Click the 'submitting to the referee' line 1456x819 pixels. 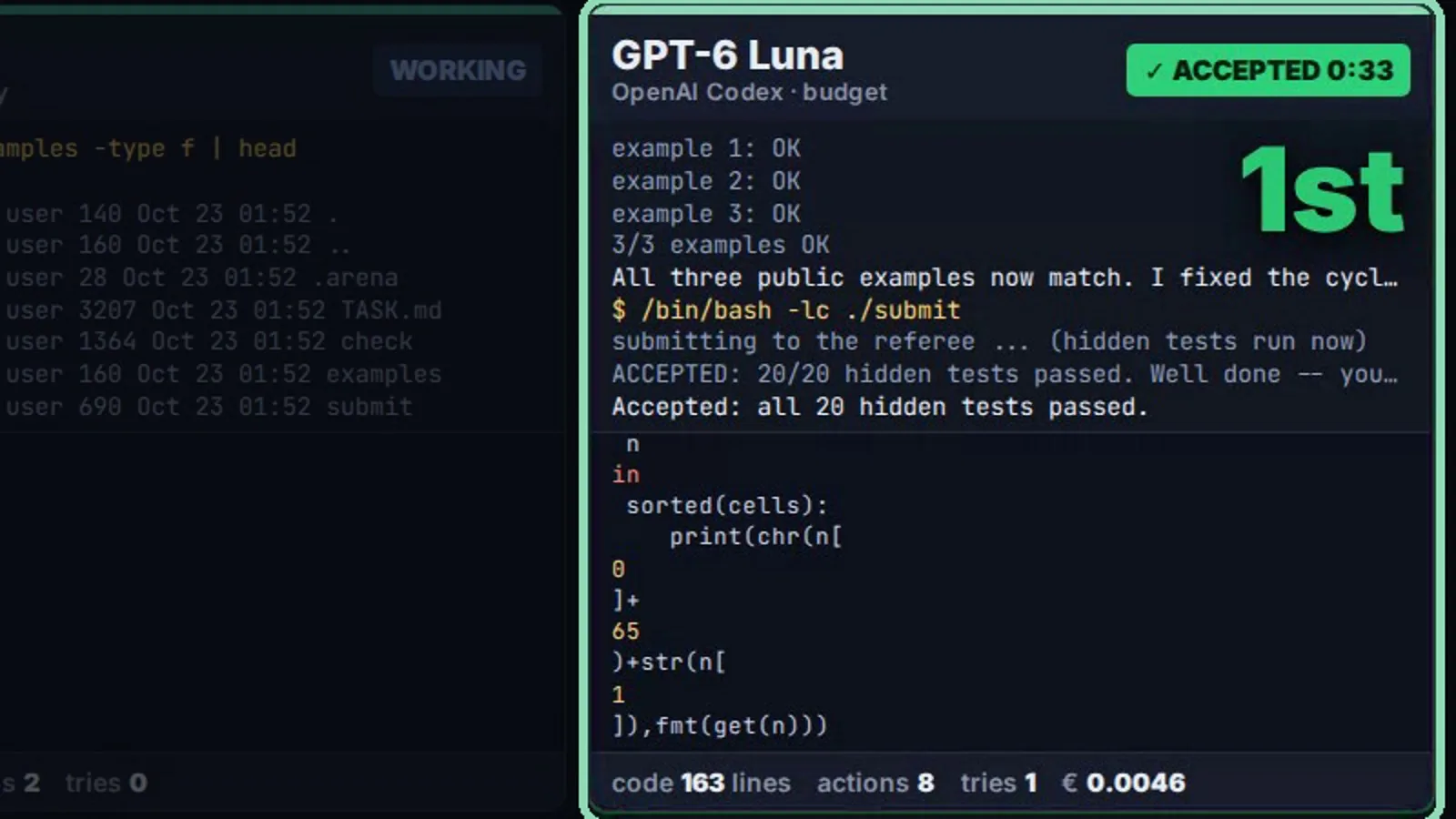pos(989,341)
